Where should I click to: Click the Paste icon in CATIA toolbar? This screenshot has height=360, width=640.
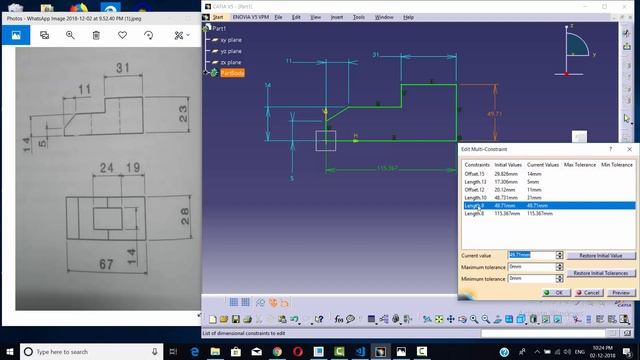tap(282, 319)
